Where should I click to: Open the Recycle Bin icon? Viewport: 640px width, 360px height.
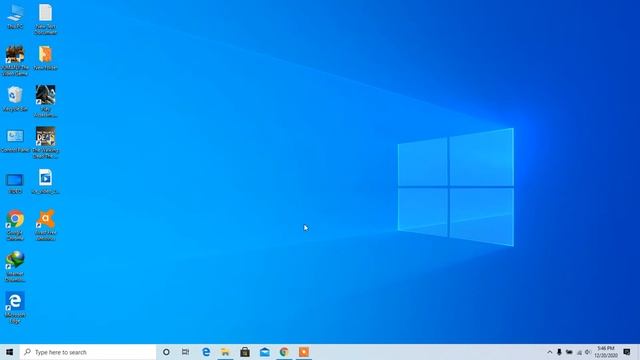15,99
